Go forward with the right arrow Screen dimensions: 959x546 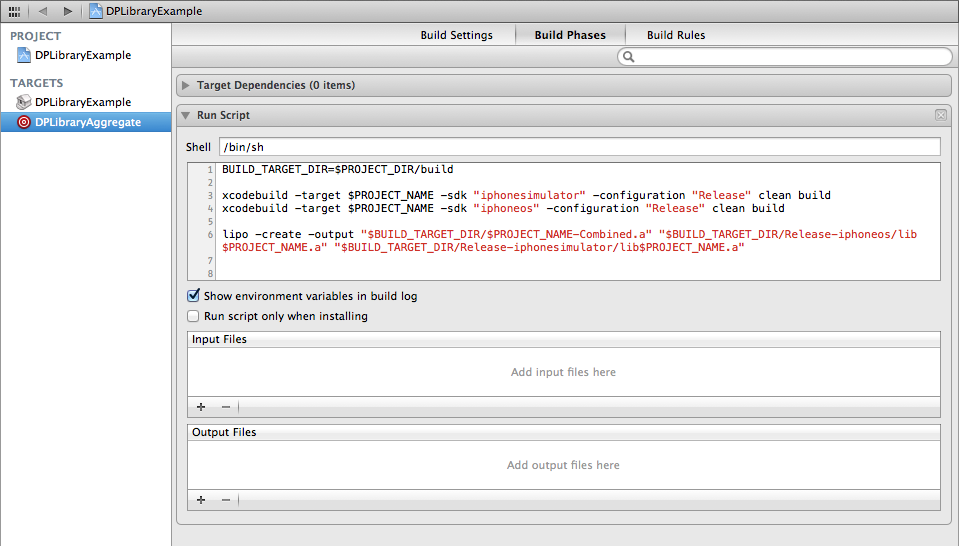point(67,11)
